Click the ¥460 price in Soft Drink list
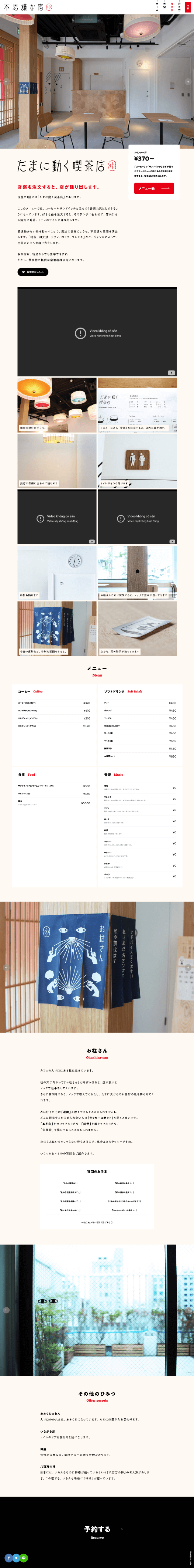This screenshot has height=1568, width=194. tap(173, 749)
